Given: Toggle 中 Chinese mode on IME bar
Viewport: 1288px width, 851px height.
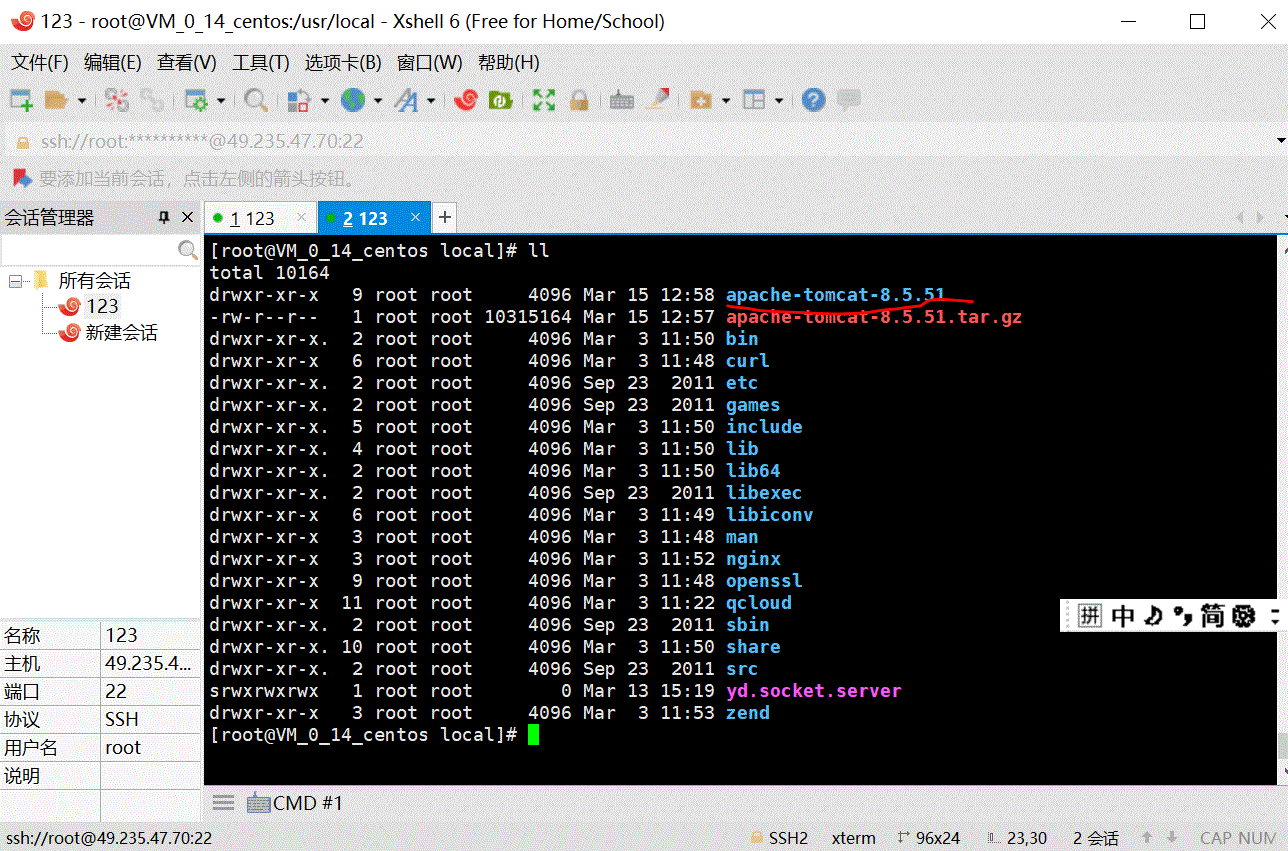Looking at the screenshot, I should pos(1123,616).
